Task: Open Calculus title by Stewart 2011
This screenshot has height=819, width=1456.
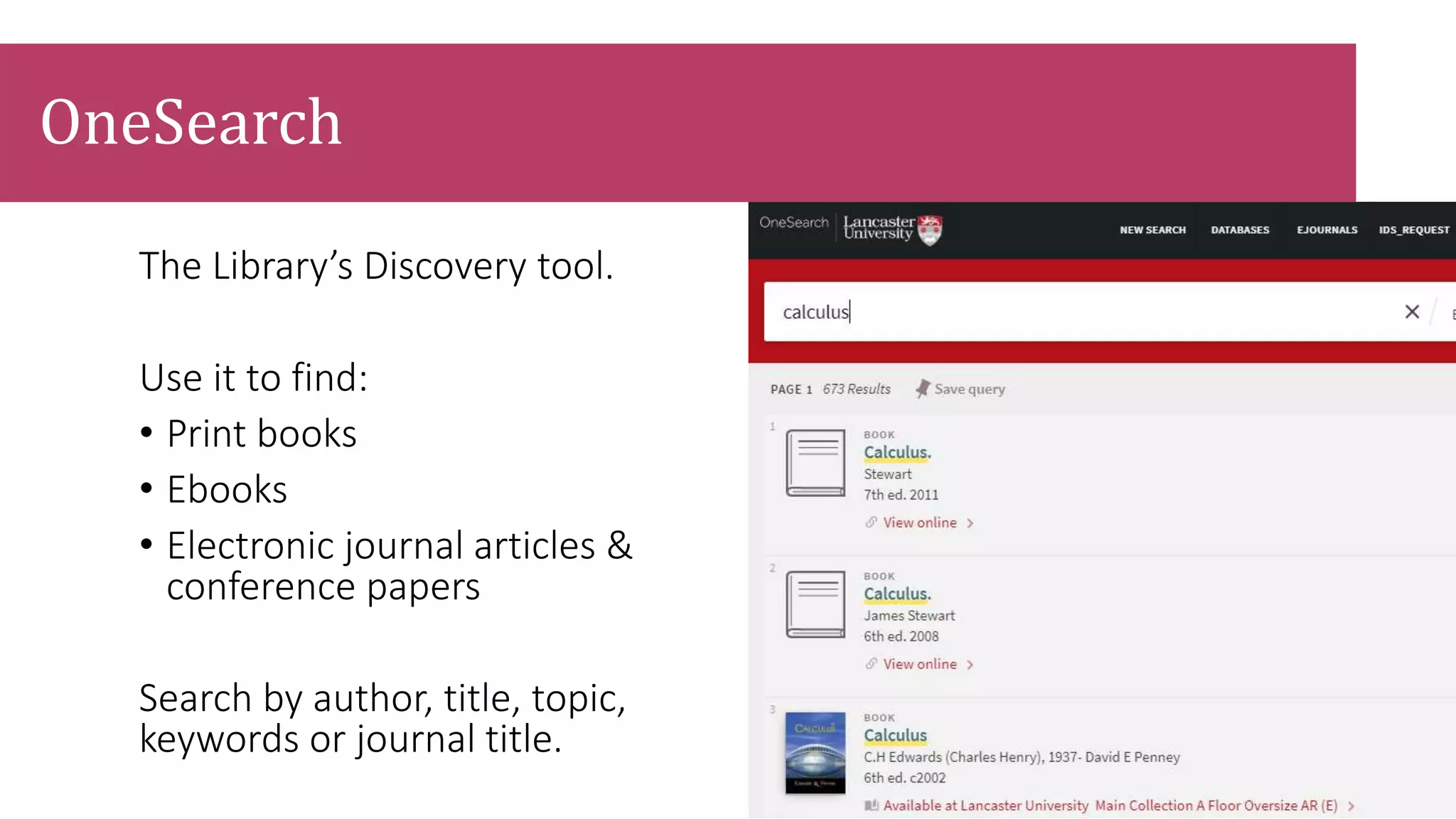Action: click(x=897, y=452)
